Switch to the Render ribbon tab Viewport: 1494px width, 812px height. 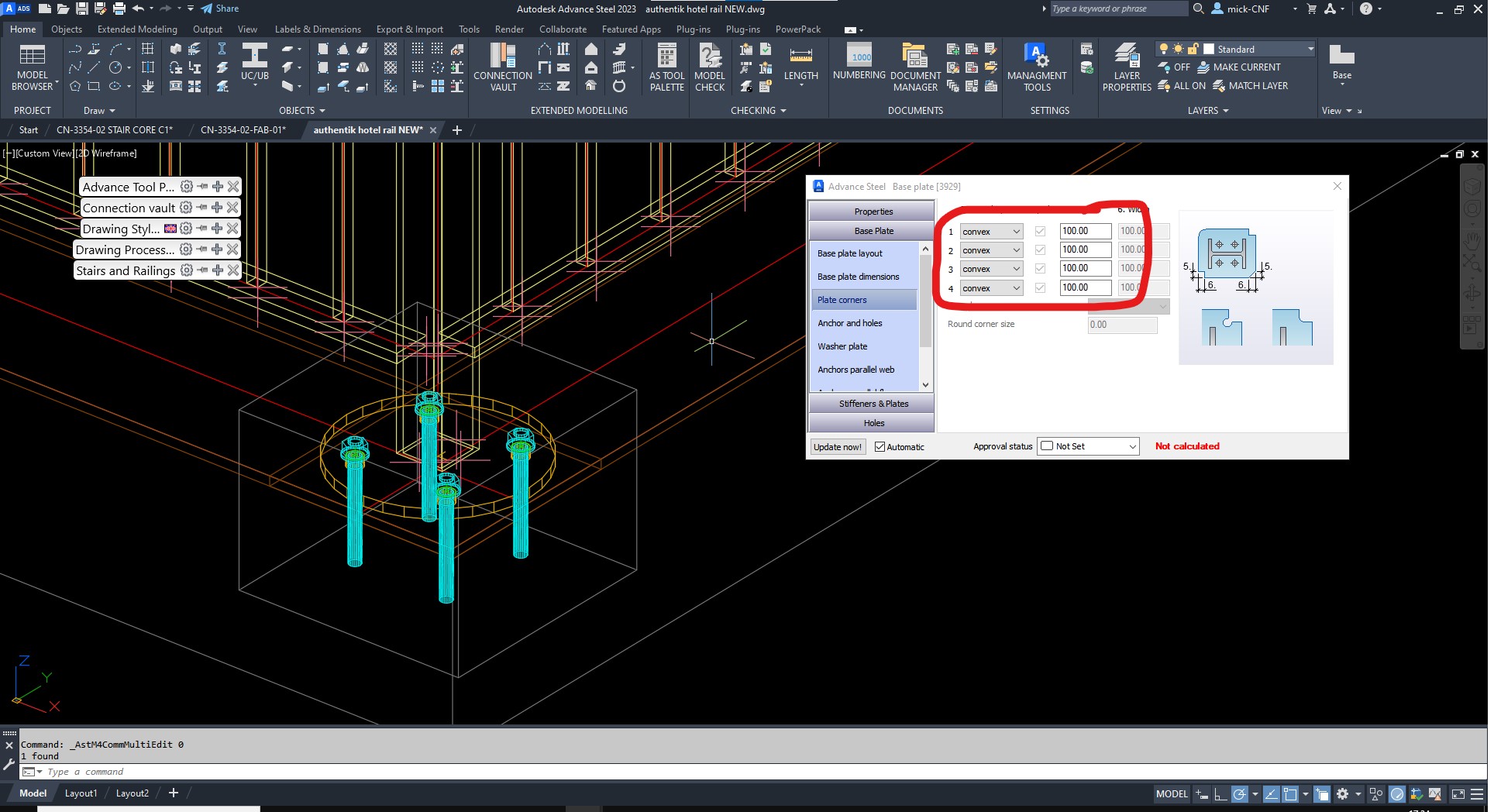[x=509, y=29]
